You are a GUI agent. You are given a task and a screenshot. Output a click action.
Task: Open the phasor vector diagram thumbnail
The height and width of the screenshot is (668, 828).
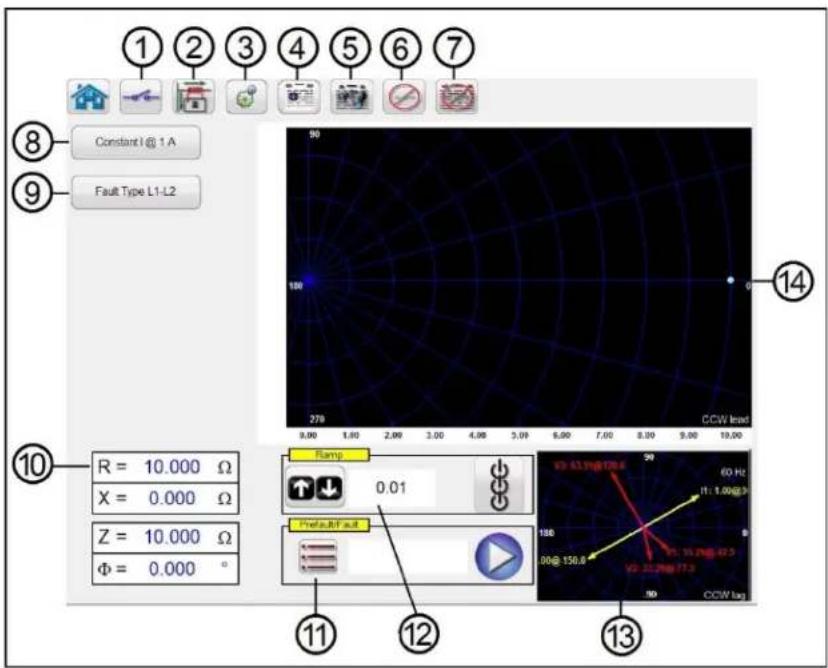pyautogui.click(x=644, y=526)
